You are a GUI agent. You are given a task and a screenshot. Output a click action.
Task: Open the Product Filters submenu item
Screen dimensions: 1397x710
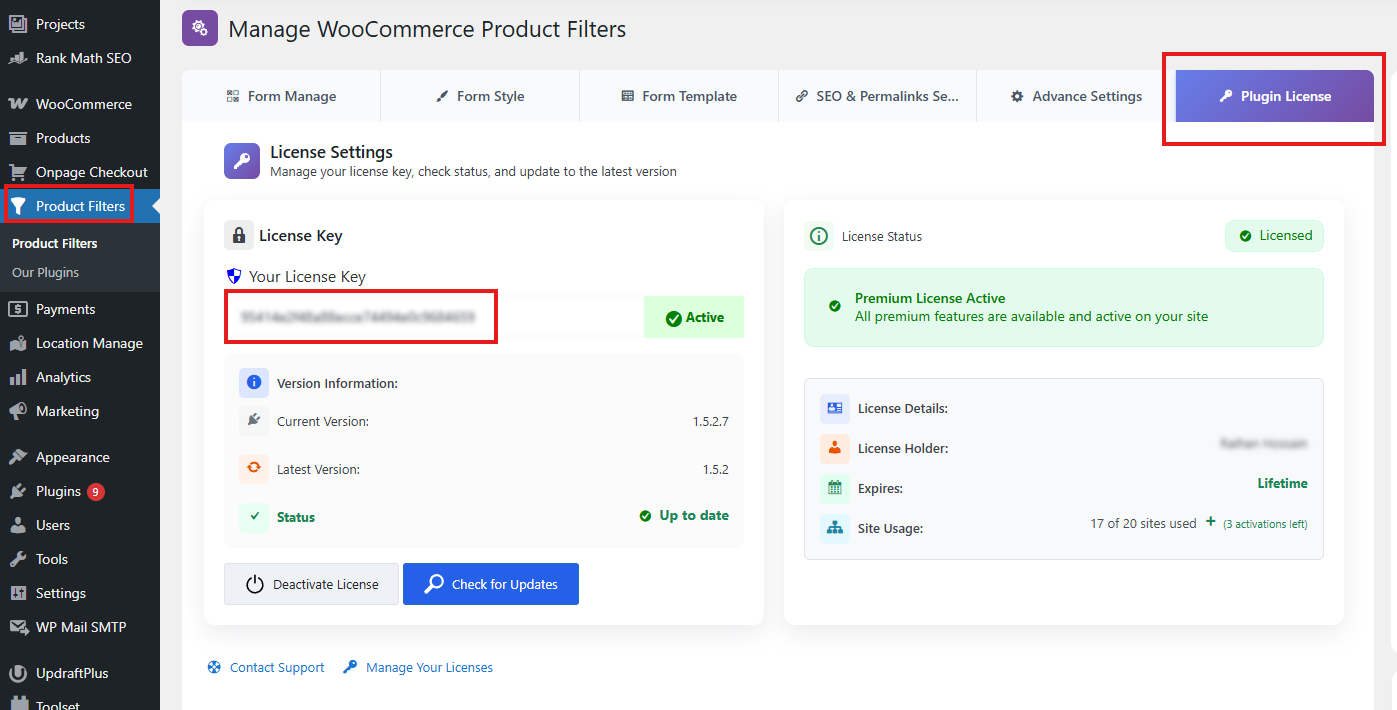tap(55, 243)
